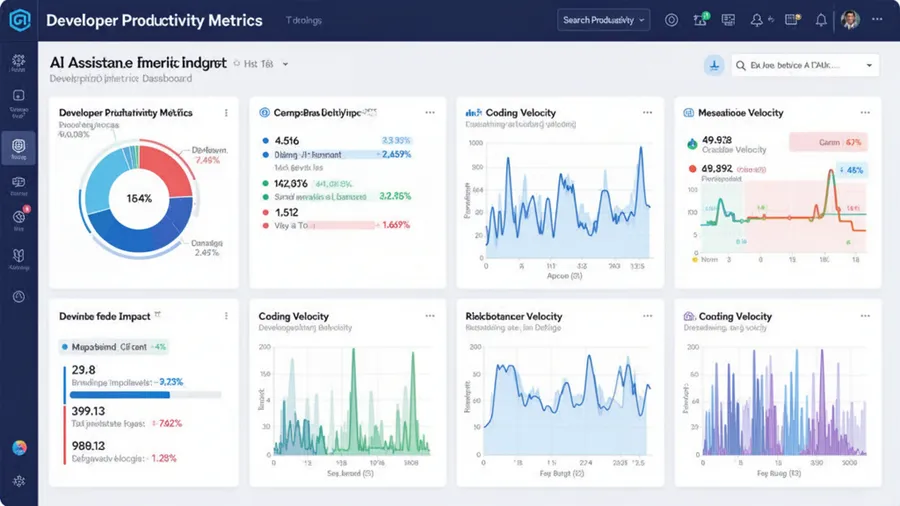Click the green icon next to 49.928
This screenshot has height=506, width=900.
(x=692, y=143)
